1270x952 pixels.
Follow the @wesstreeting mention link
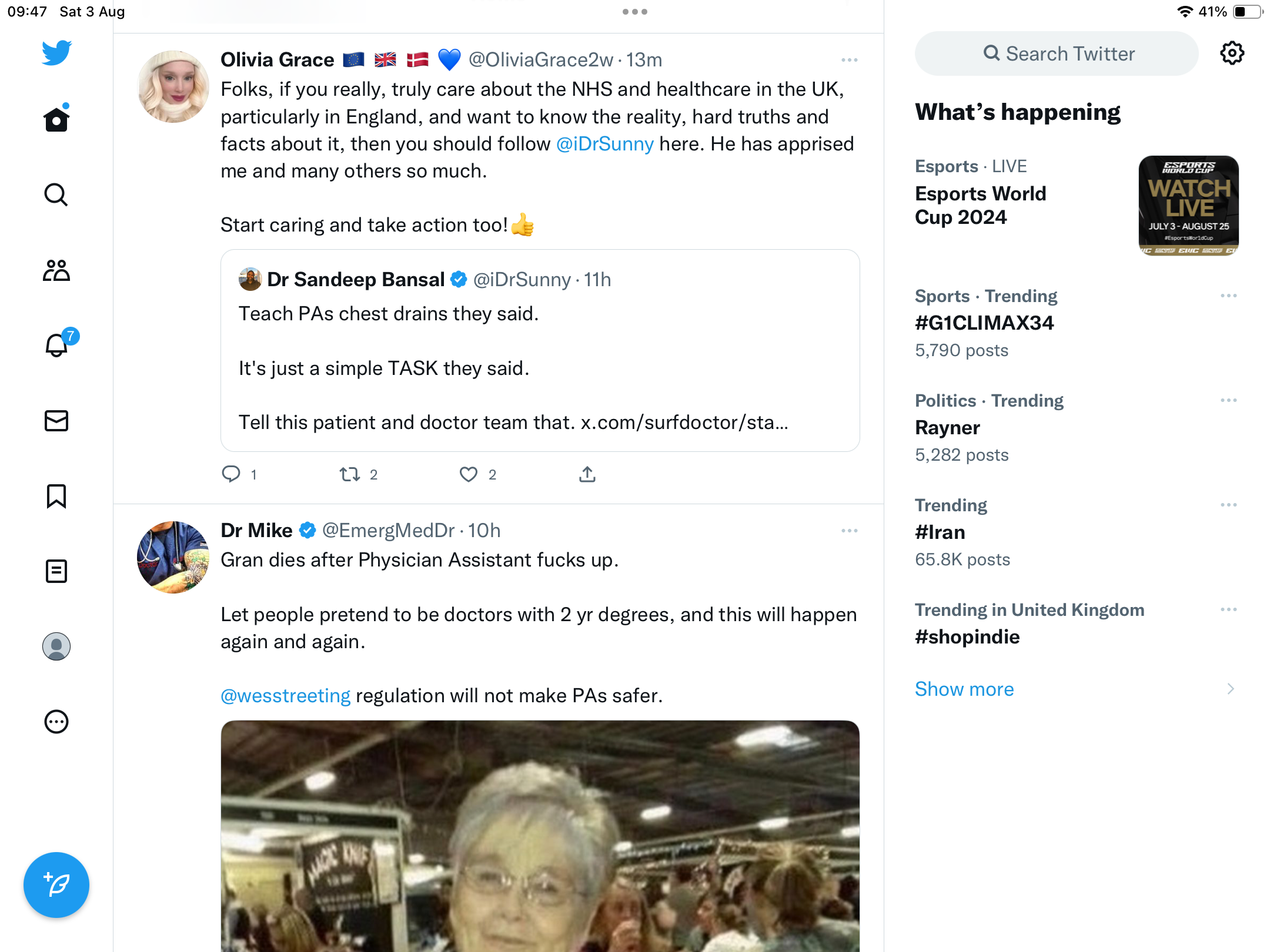click(x=286, y=696)
